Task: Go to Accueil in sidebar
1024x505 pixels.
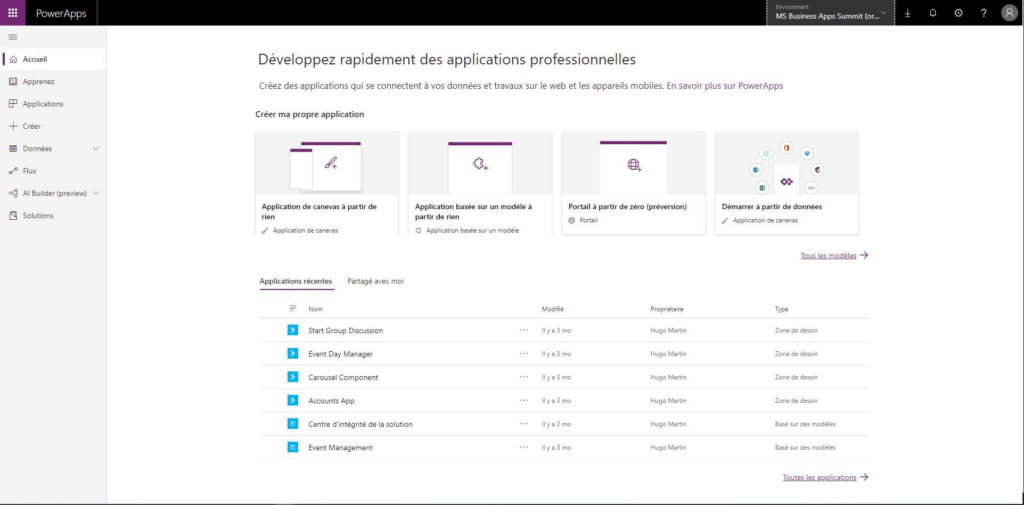Action: (53, 59)
